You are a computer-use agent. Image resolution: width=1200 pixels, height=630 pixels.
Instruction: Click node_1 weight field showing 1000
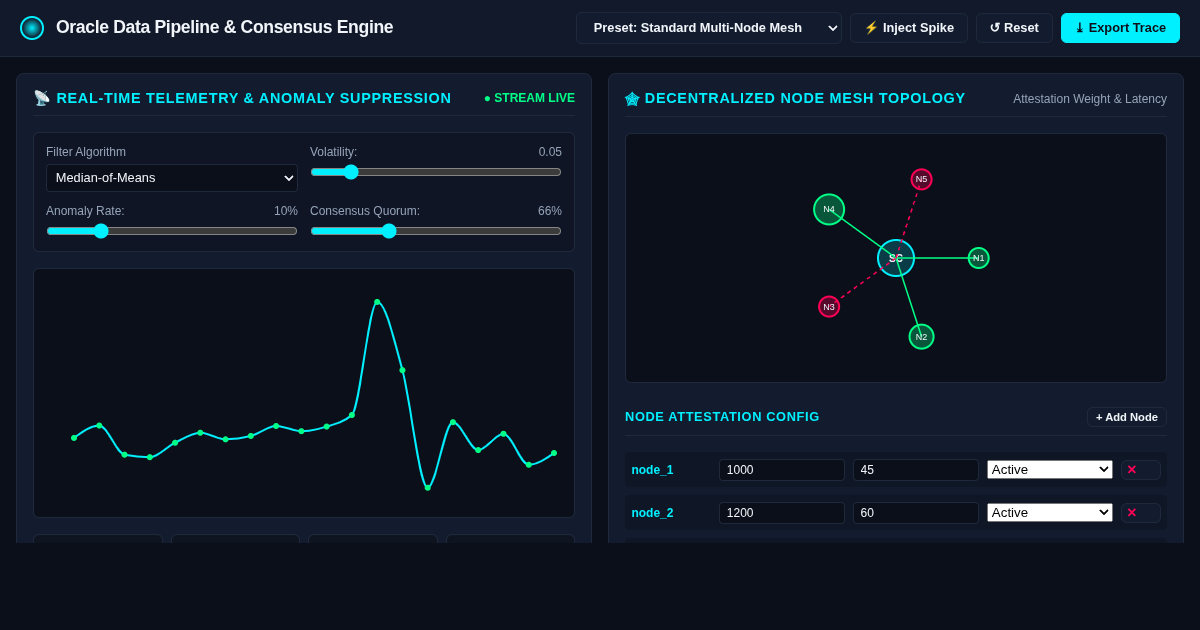pos(782,470)
